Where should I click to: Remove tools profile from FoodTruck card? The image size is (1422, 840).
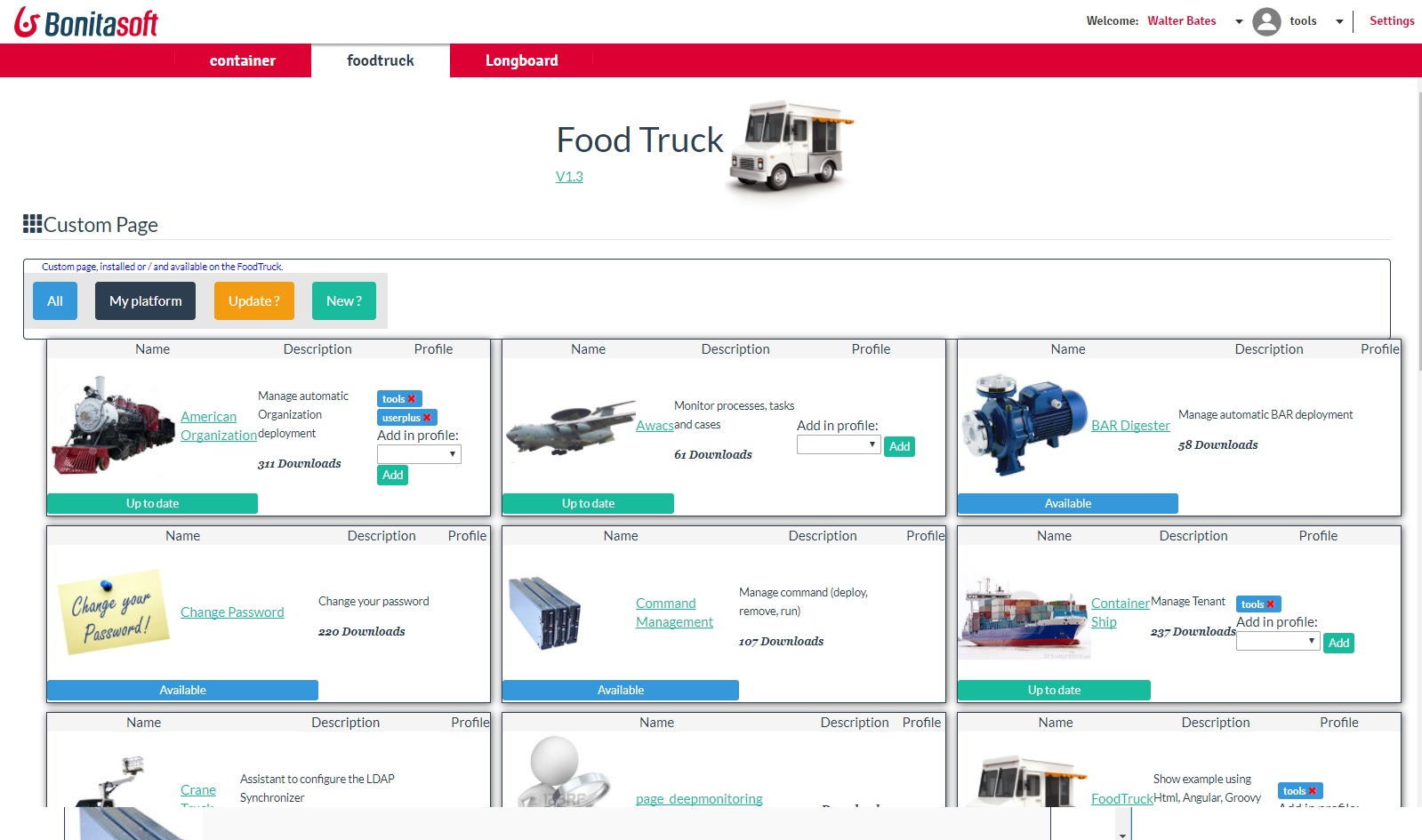click(x=1313, y=791)
